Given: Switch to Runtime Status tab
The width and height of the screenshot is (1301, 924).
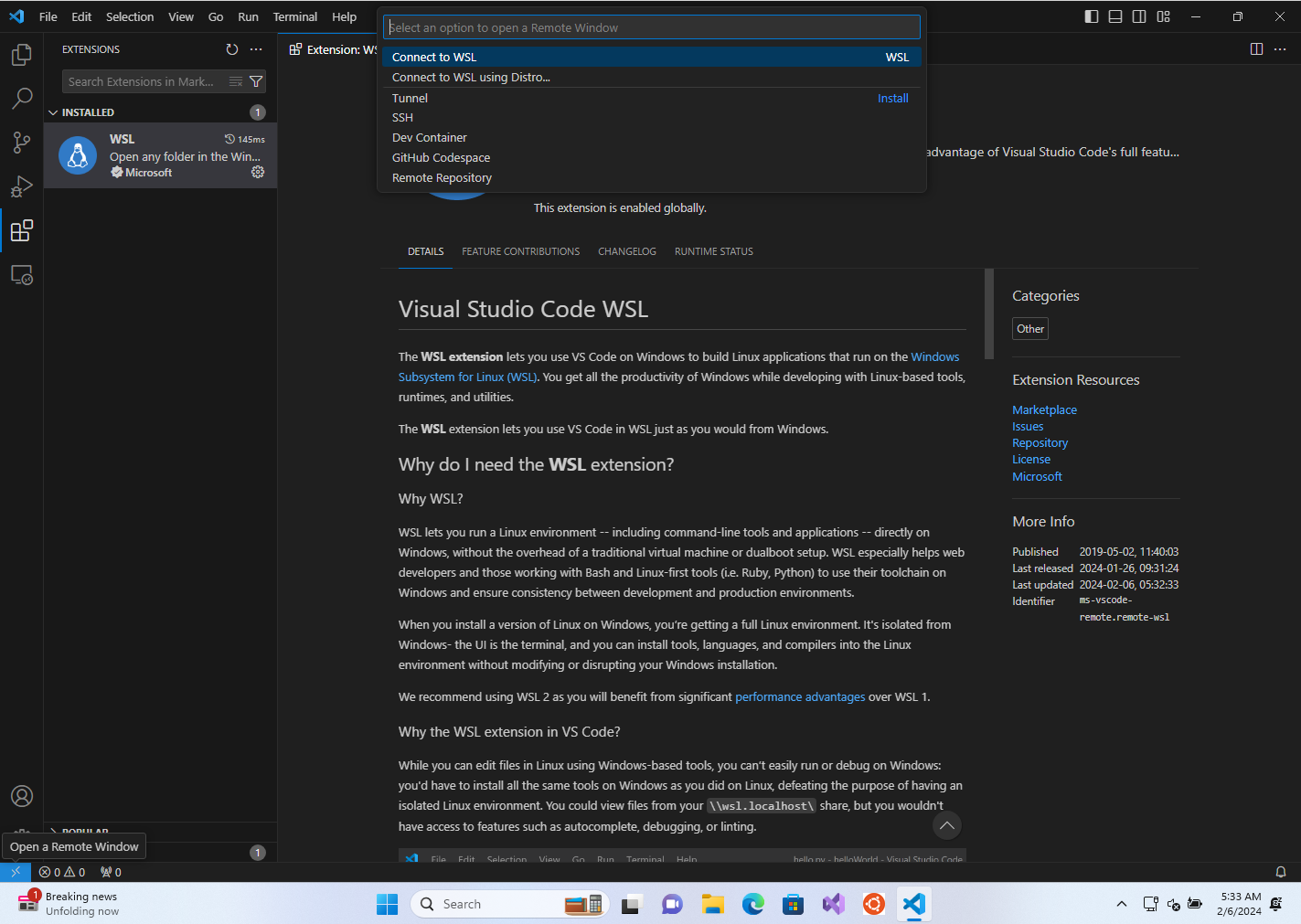Looking at the screenshot, I should 714,251.
